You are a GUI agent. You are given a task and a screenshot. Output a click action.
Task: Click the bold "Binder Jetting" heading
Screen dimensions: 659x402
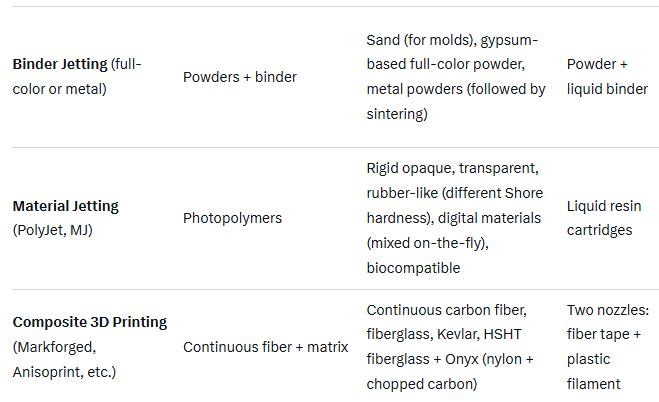click(x=60, y=64)
